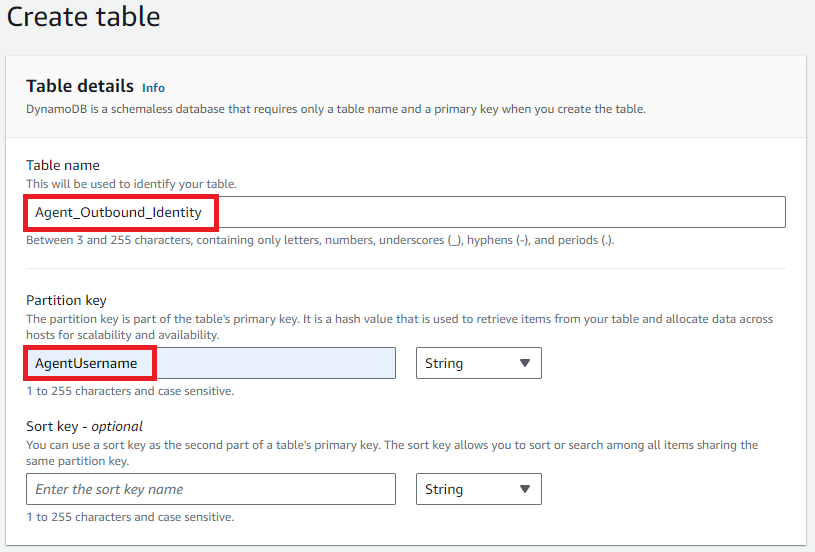Screen dimensions: 815x552
Task: Click 'This will be used to identify your table.'
Action: click(x=132, y=184)
